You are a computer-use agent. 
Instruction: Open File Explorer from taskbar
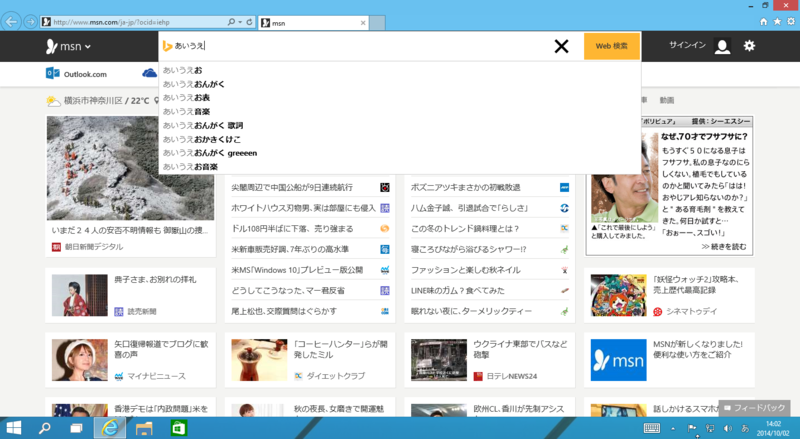pos(144,428)
